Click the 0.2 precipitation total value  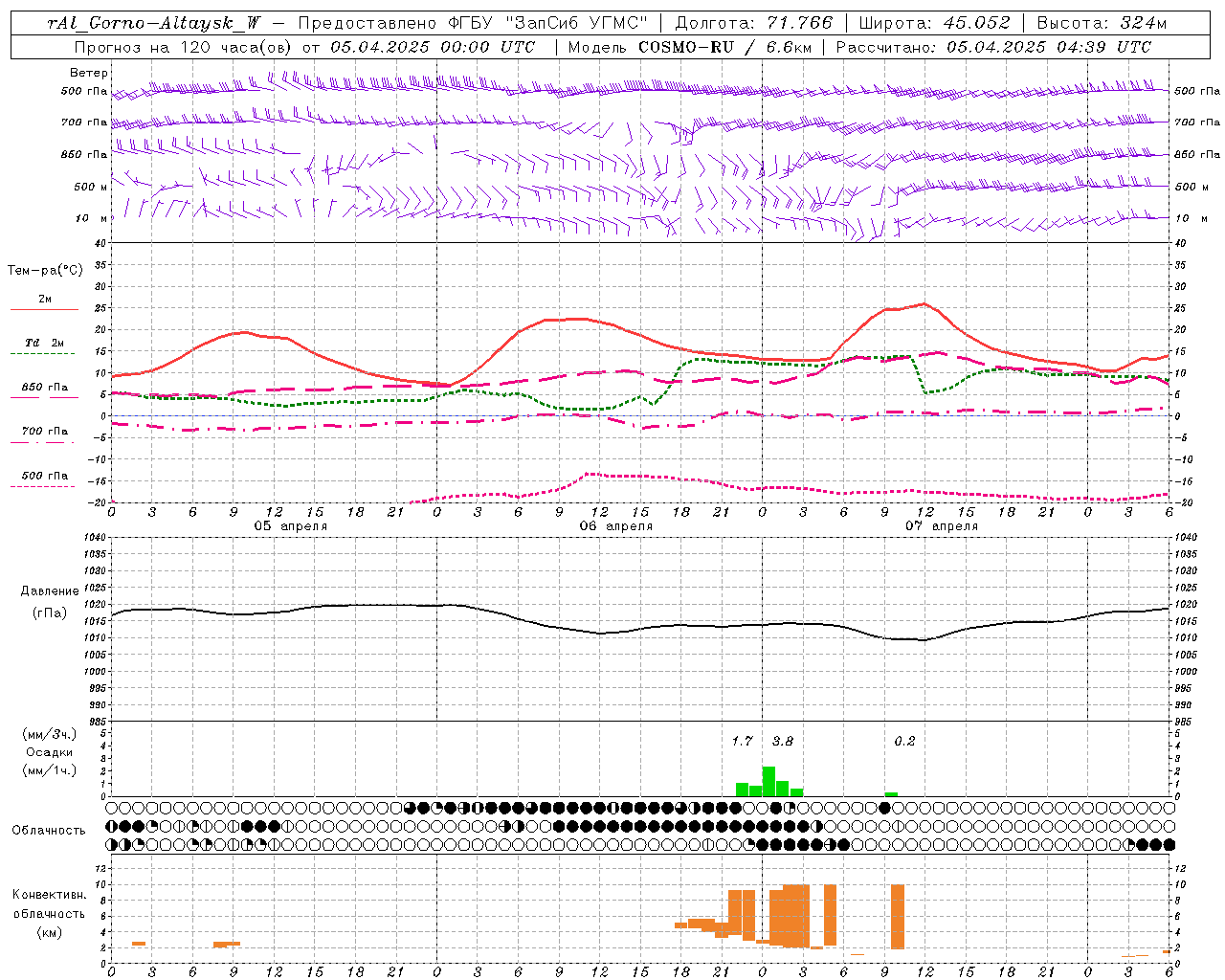[904, 741]
